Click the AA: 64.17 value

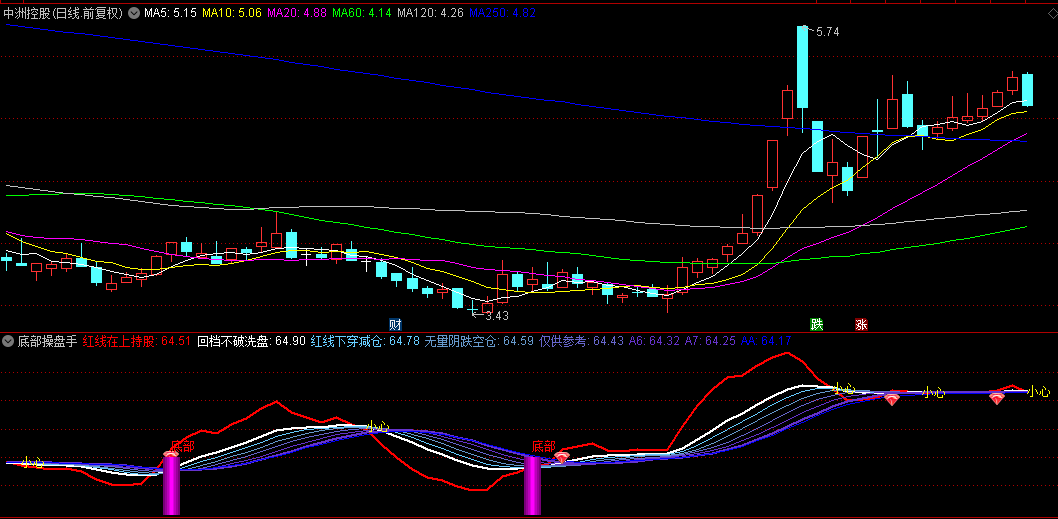click(x=765, y=341)
